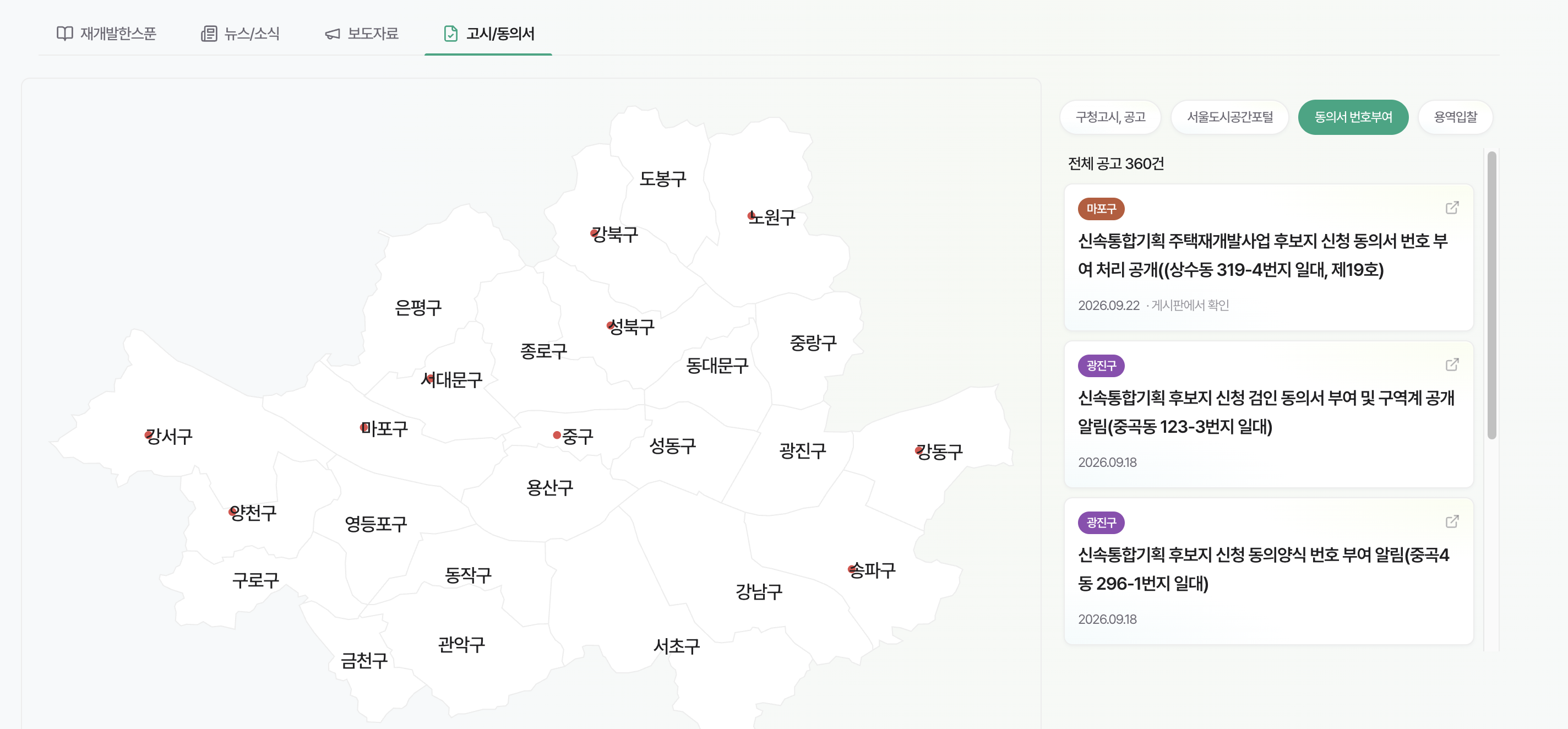Select 종로구 on the map

(x=543, y=351)
